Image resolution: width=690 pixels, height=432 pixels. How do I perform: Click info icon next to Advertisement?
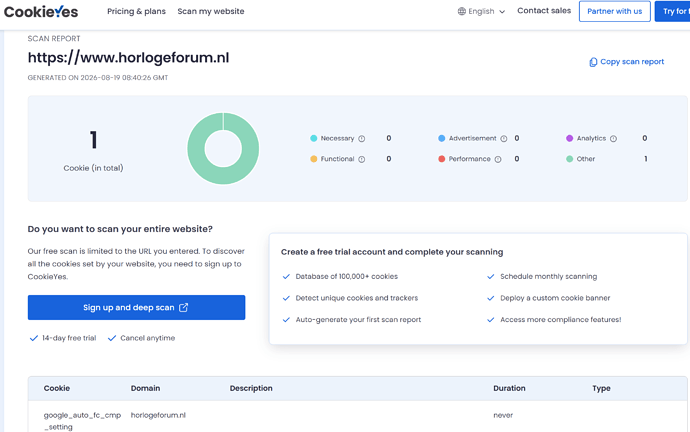[x=504, y=139]
